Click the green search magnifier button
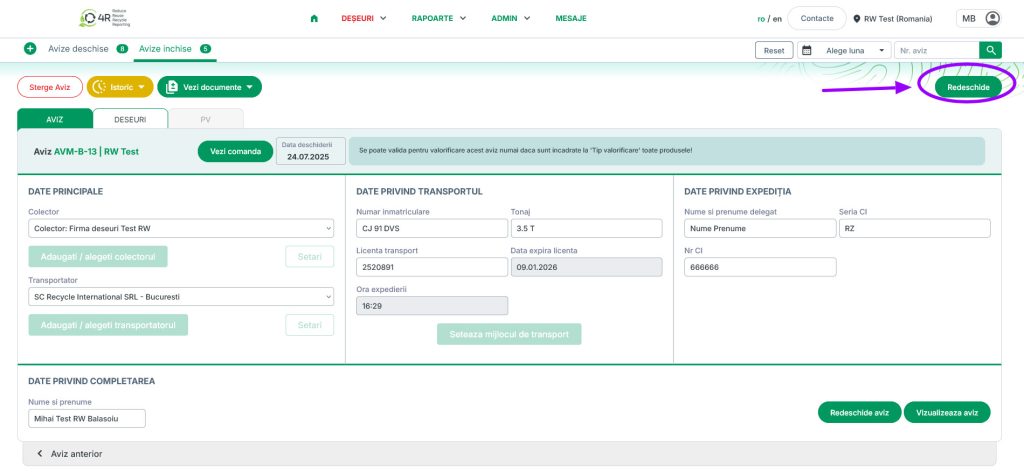 (990, 49)
